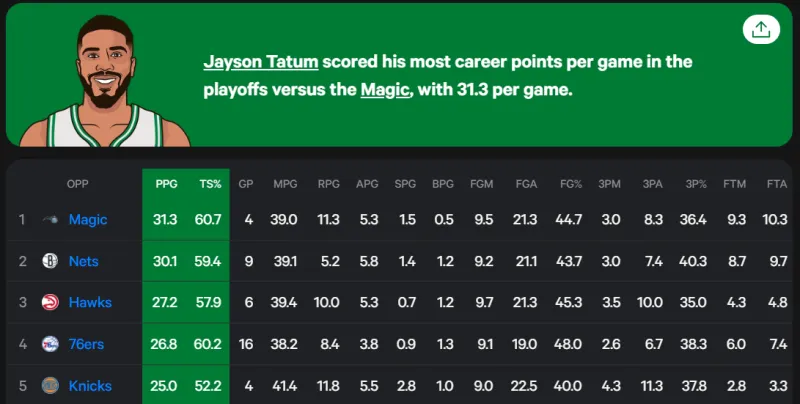Screen dimensions: 800x404
Task: Click the Magic team logo icon
Action: [x=51, y=220]
